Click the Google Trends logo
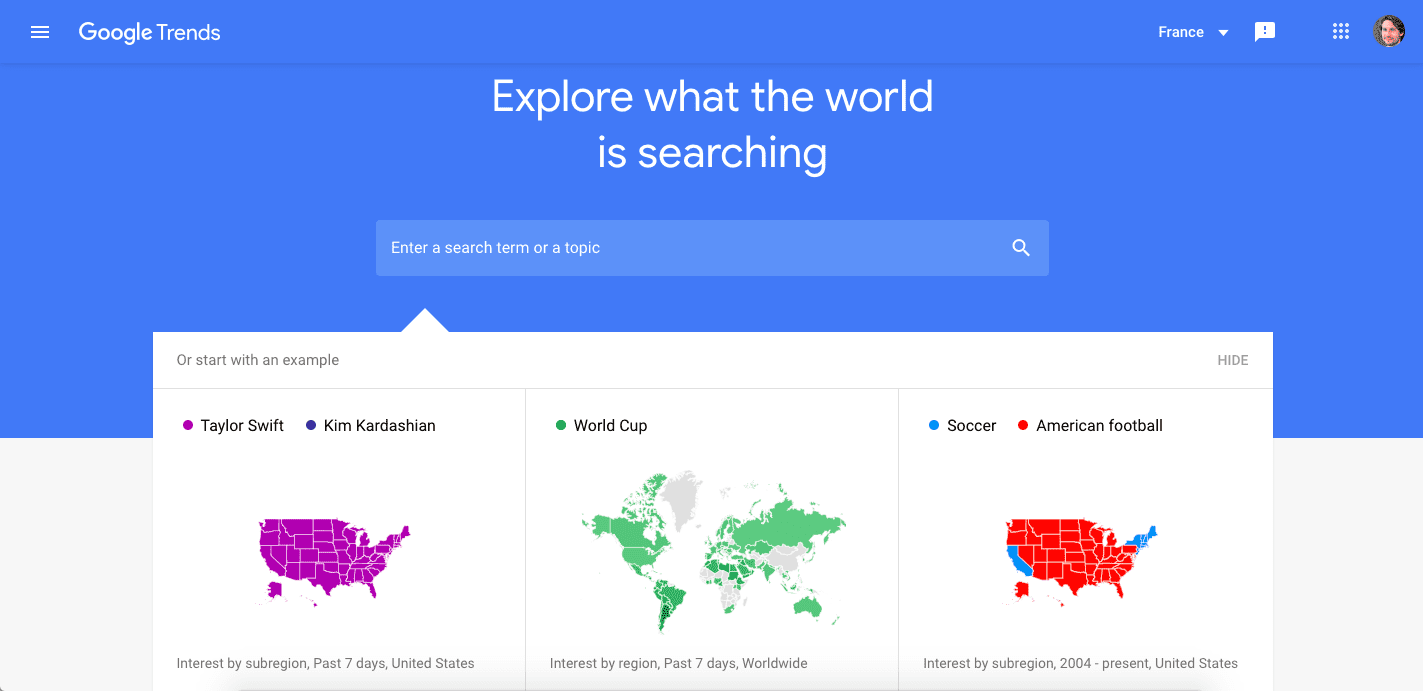 click(x=149, y=32)
